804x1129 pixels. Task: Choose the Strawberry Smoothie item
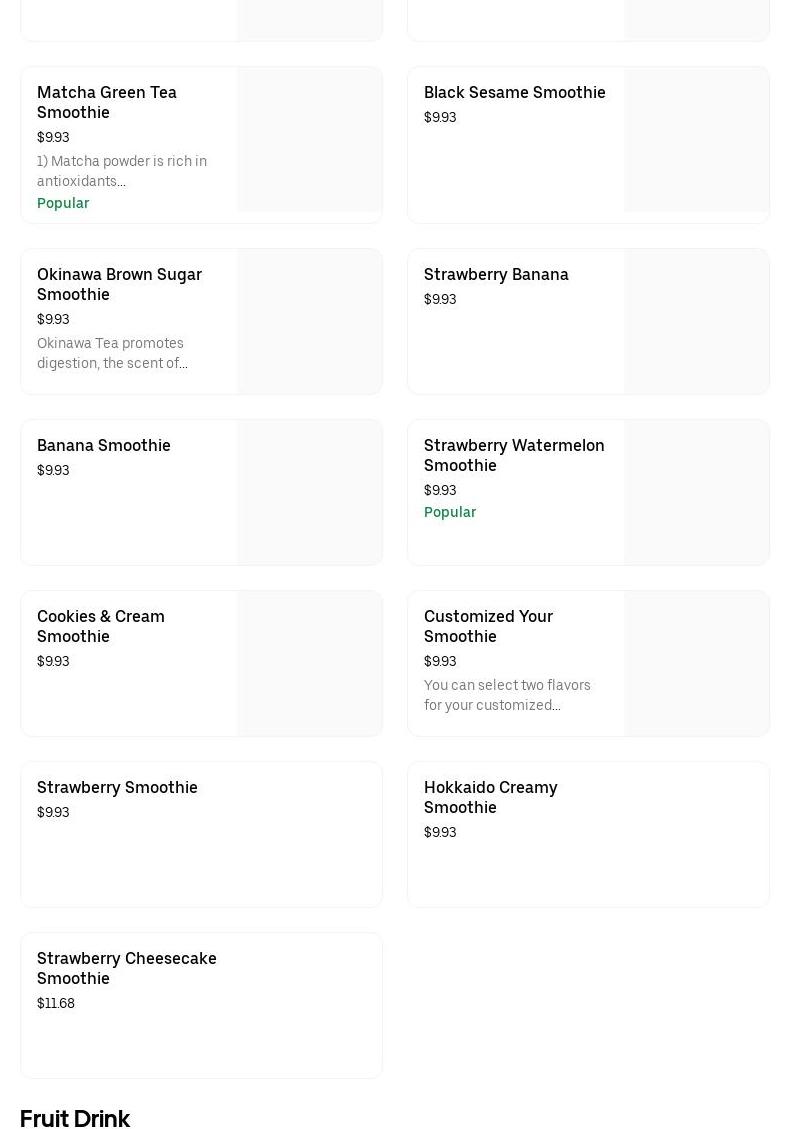pyautogui.click(x=117, y=787)
